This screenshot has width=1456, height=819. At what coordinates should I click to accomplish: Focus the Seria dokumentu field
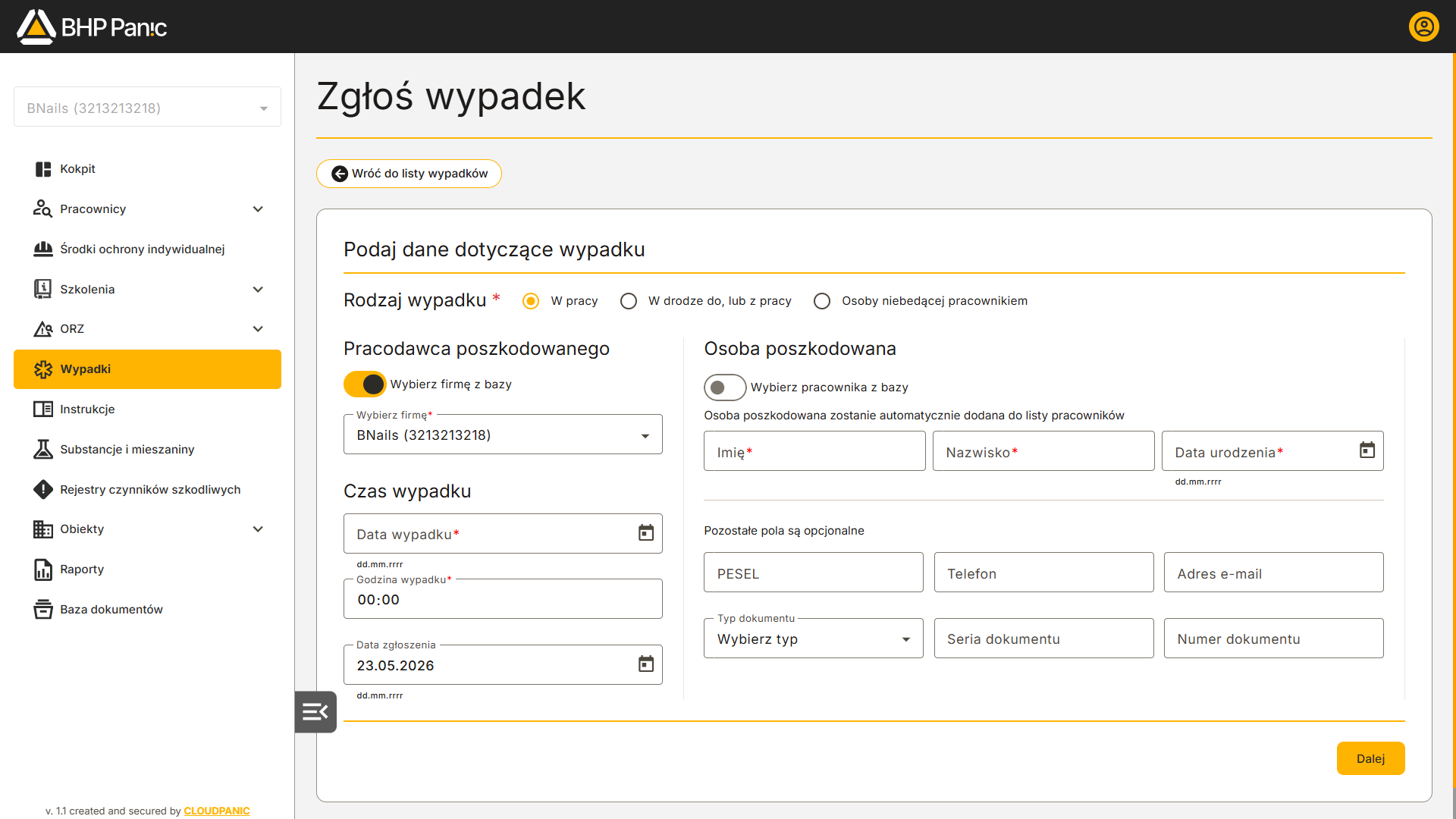coord(1044,639)
